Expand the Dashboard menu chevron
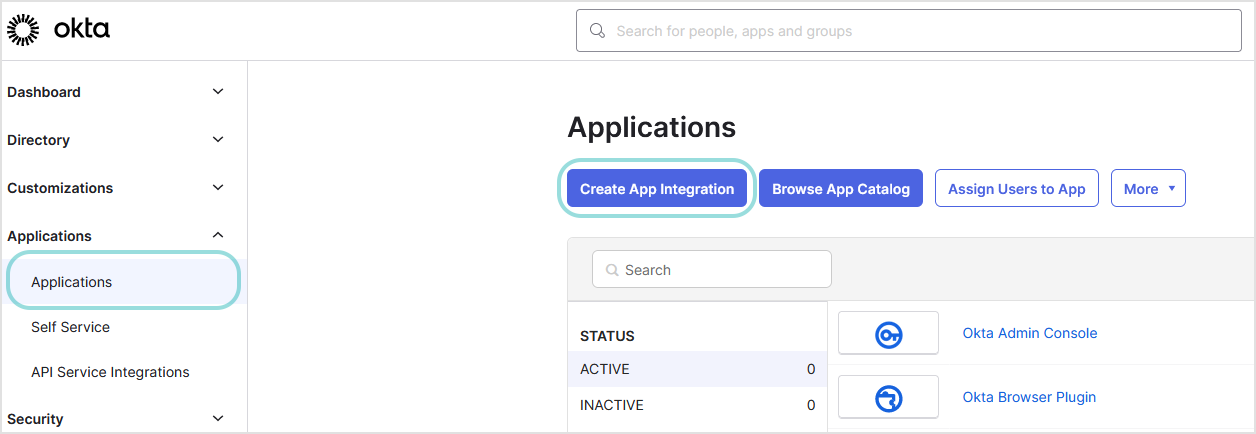Image resolution: width=1256 pixels, height=434 pixels. [x=218, y=92]
